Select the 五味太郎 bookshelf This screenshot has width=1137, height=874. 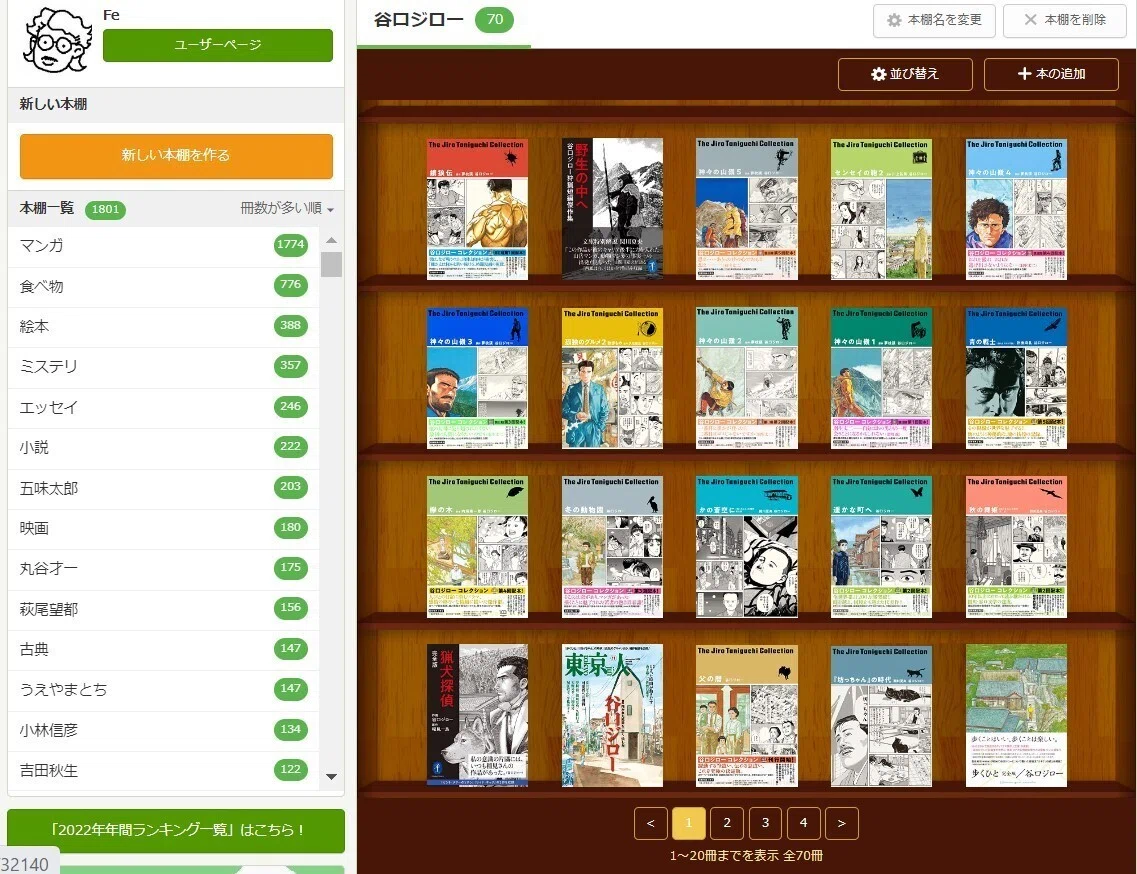tap(163, 487)
